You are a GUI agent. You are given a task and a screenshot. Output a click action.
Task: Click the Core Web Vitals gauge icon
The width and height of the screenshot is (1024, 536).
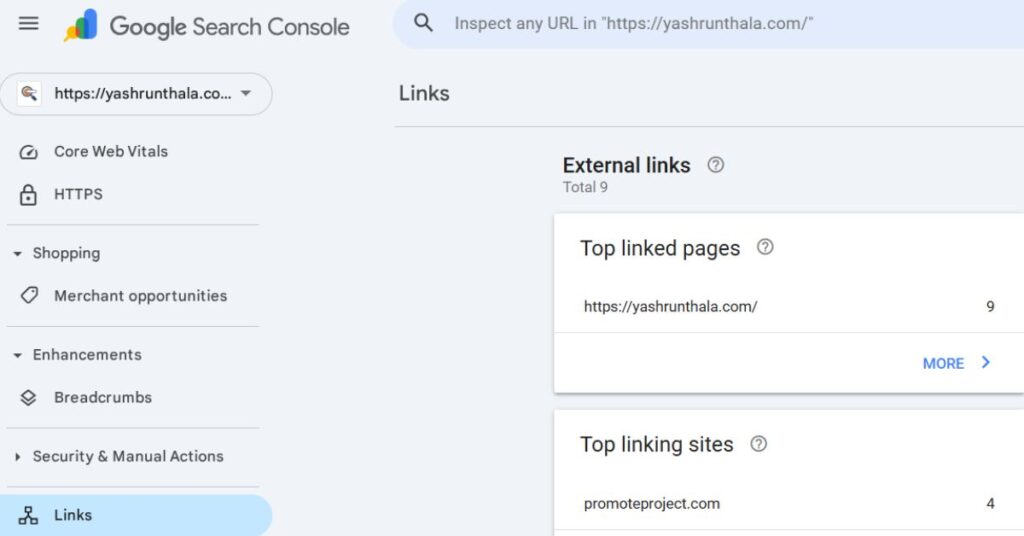click(29, 152)
